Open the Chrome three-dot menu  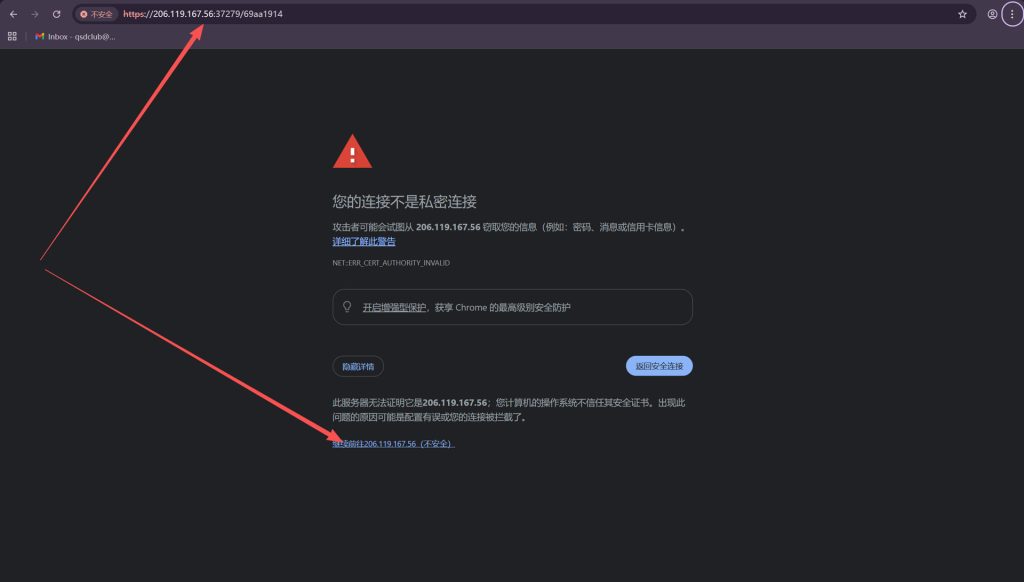click(1012, 14)
